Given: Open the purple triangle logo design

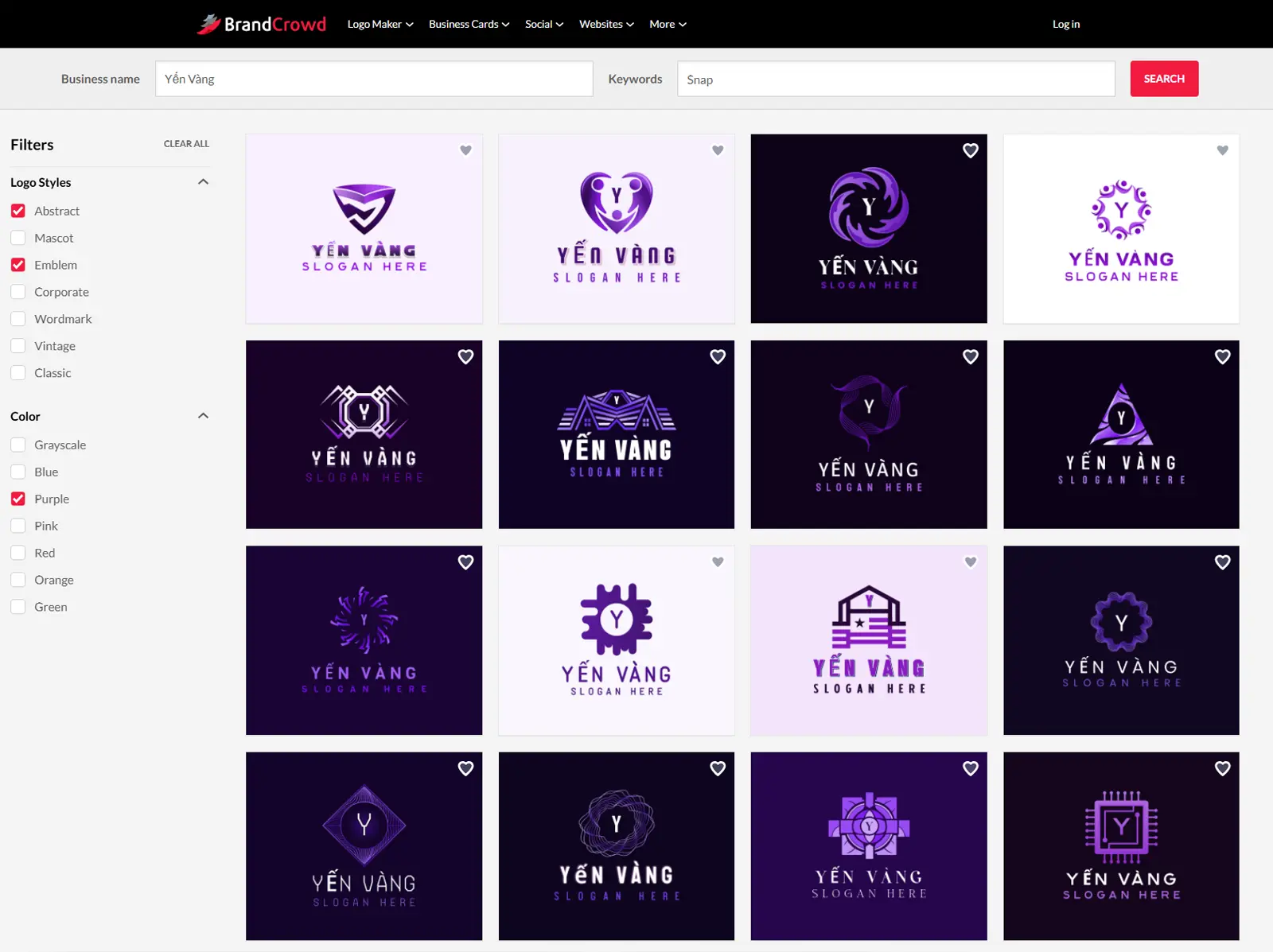Looking at the screenshot, I should pos(1121,435).
